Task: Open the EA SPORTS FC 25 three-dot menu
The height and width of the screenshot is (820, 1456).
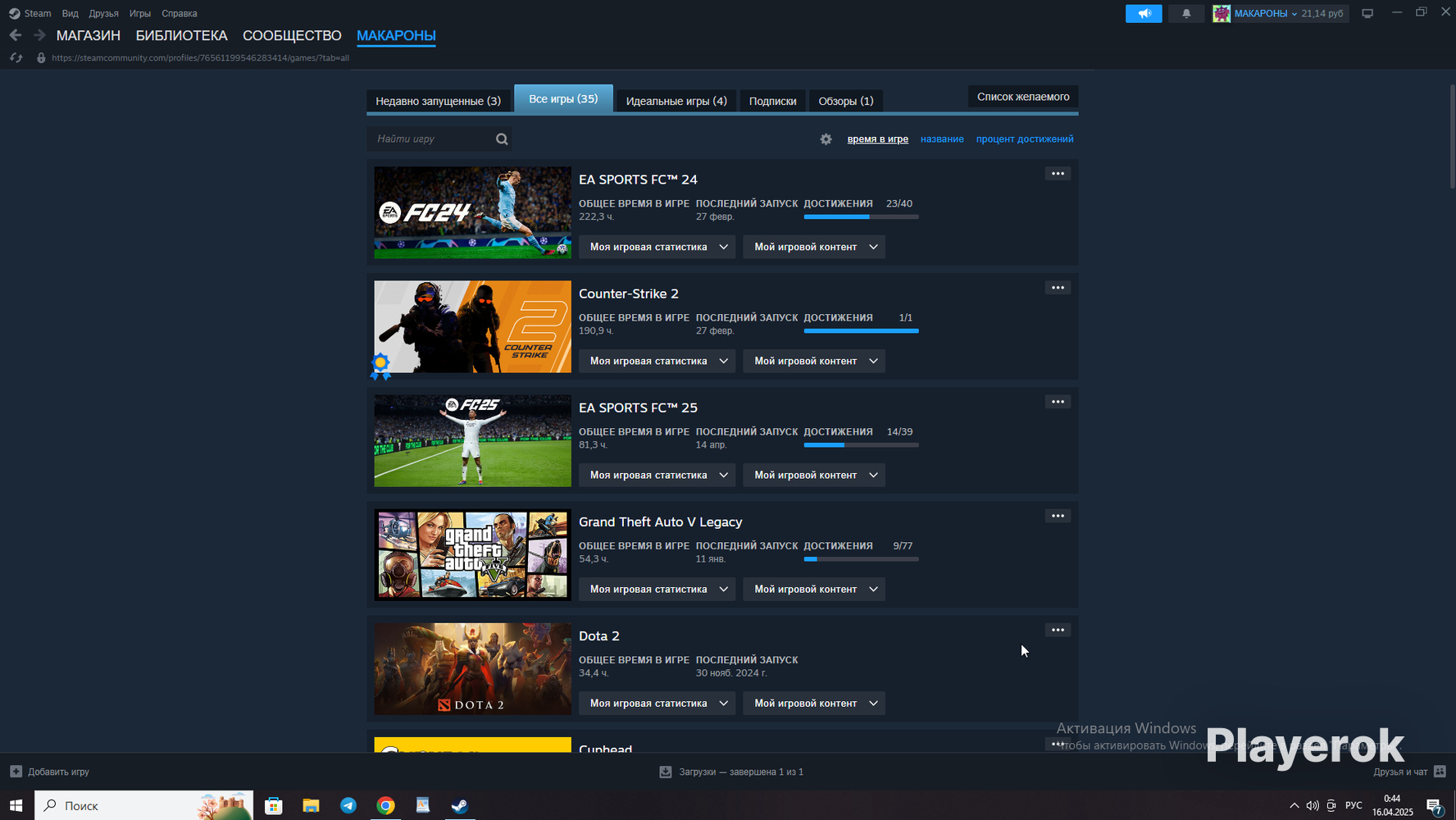Action: click(1058, 402)
